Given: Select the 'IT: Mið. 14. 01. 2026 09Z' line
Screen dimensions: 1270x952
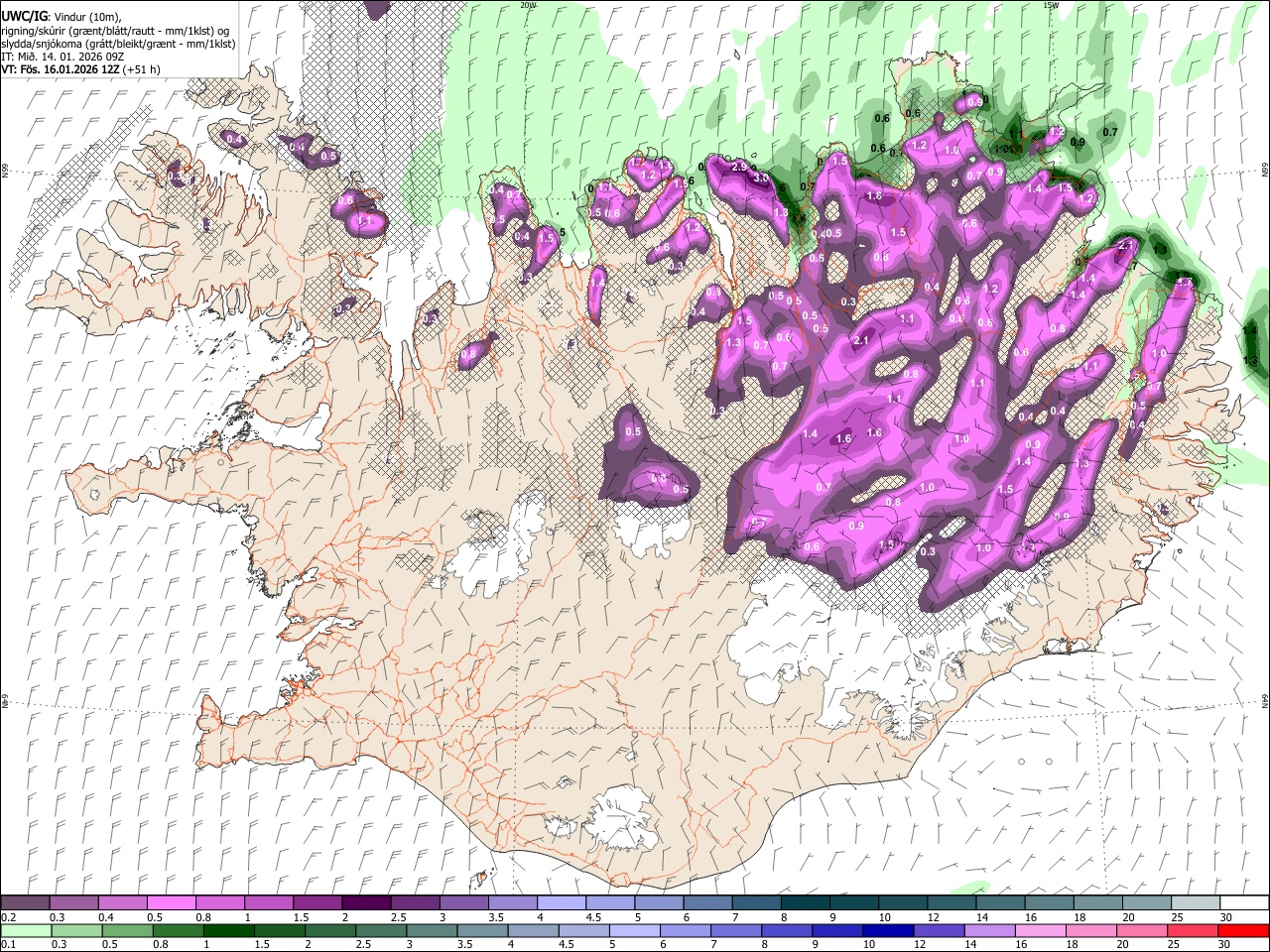Looking at the screenshot, I should [x=61, y=57].
